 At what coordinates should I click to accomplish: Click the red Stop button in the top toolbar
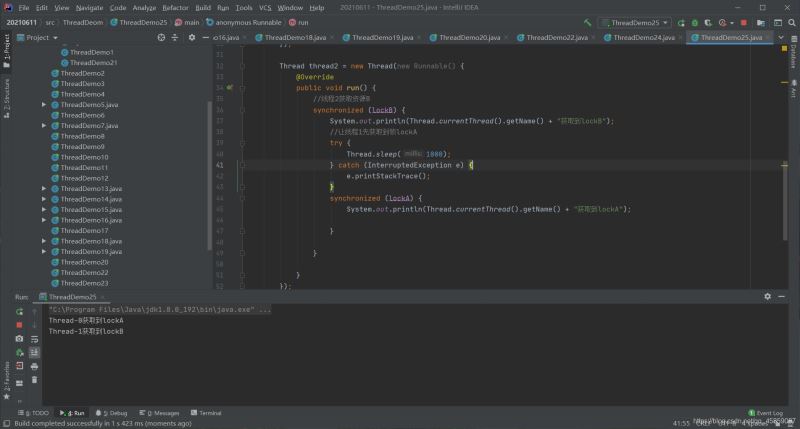click(743, 22)
